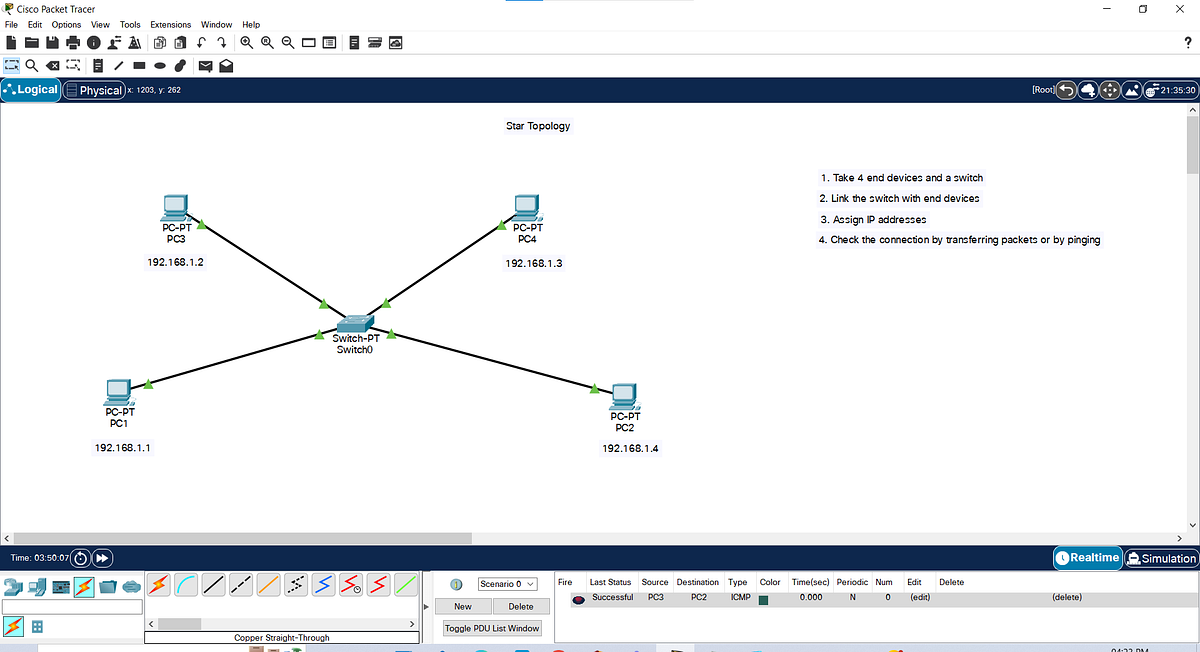Screen dimensions: 1200x652
Task: Select the Delete tool in the drawing toolbar
Action: click(x=53, y=65)
